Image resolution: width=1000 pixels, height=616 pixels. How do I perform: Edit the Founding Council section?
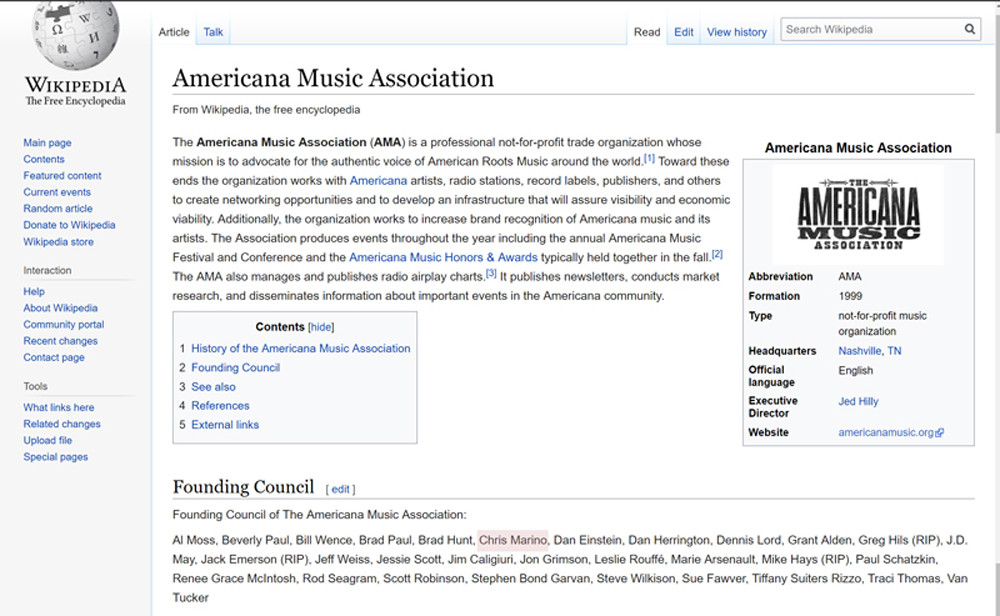[340, 489]
